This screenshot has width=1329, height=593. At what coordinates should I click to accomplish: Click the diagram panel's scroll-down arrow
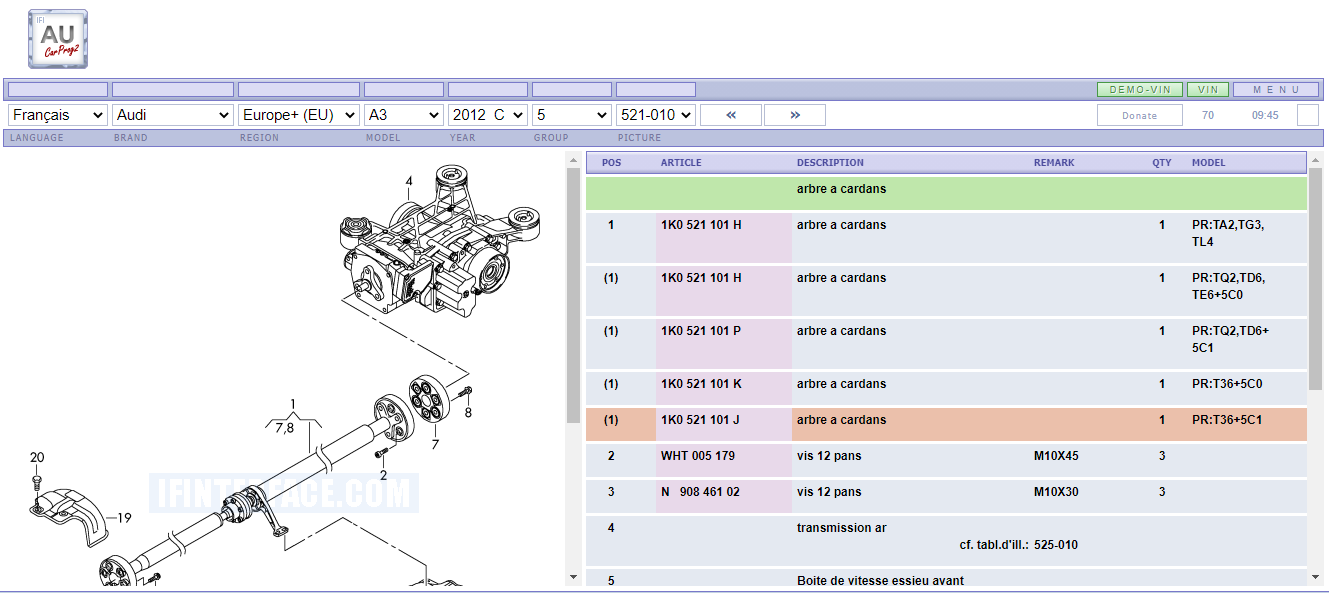pos(573,576)
